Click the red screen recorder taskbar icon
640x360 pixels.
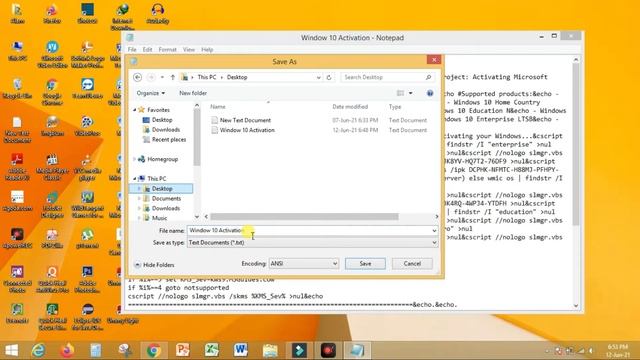pos(328,351)
